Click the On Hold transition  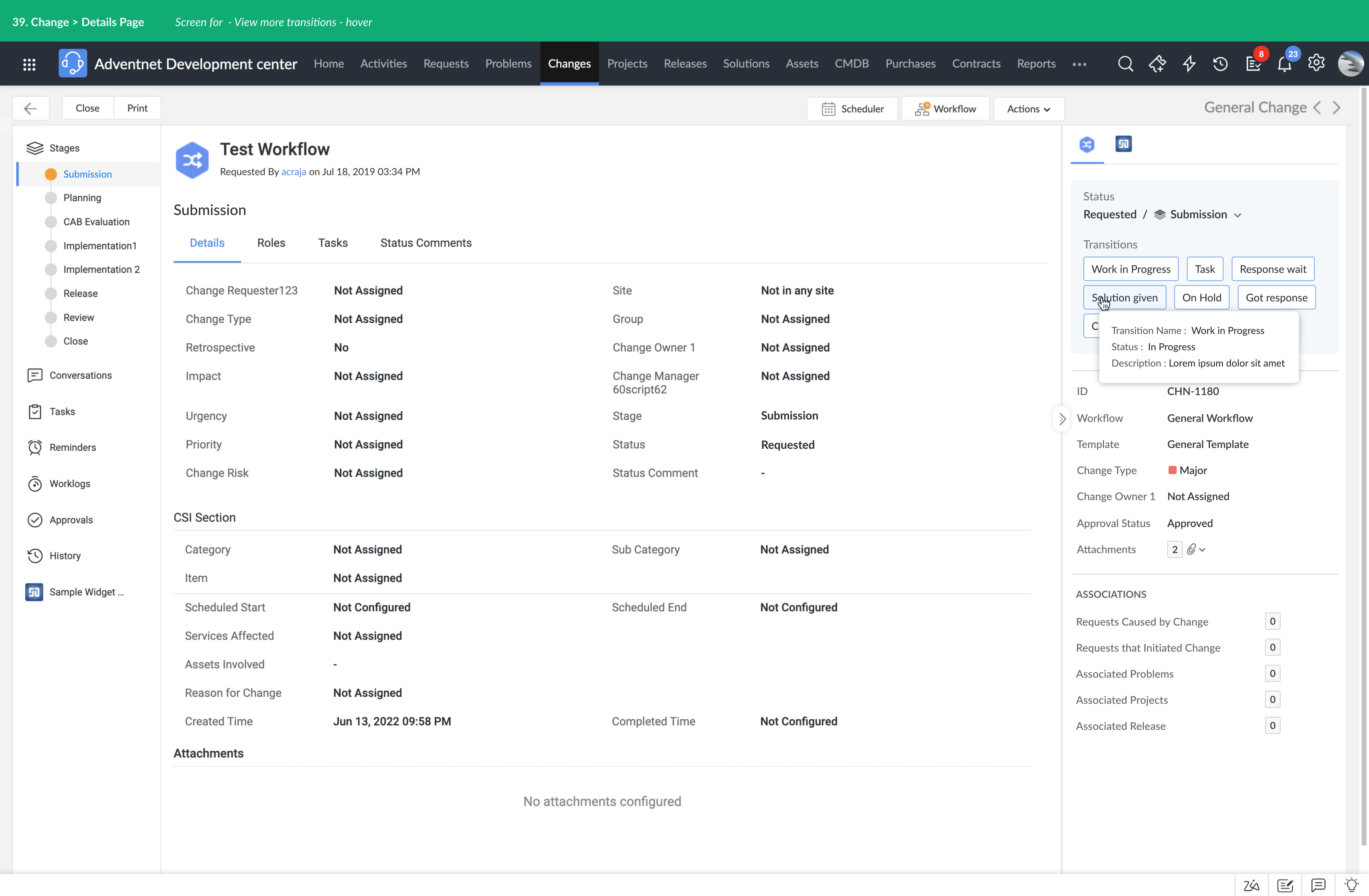[x=1202, y=298]
